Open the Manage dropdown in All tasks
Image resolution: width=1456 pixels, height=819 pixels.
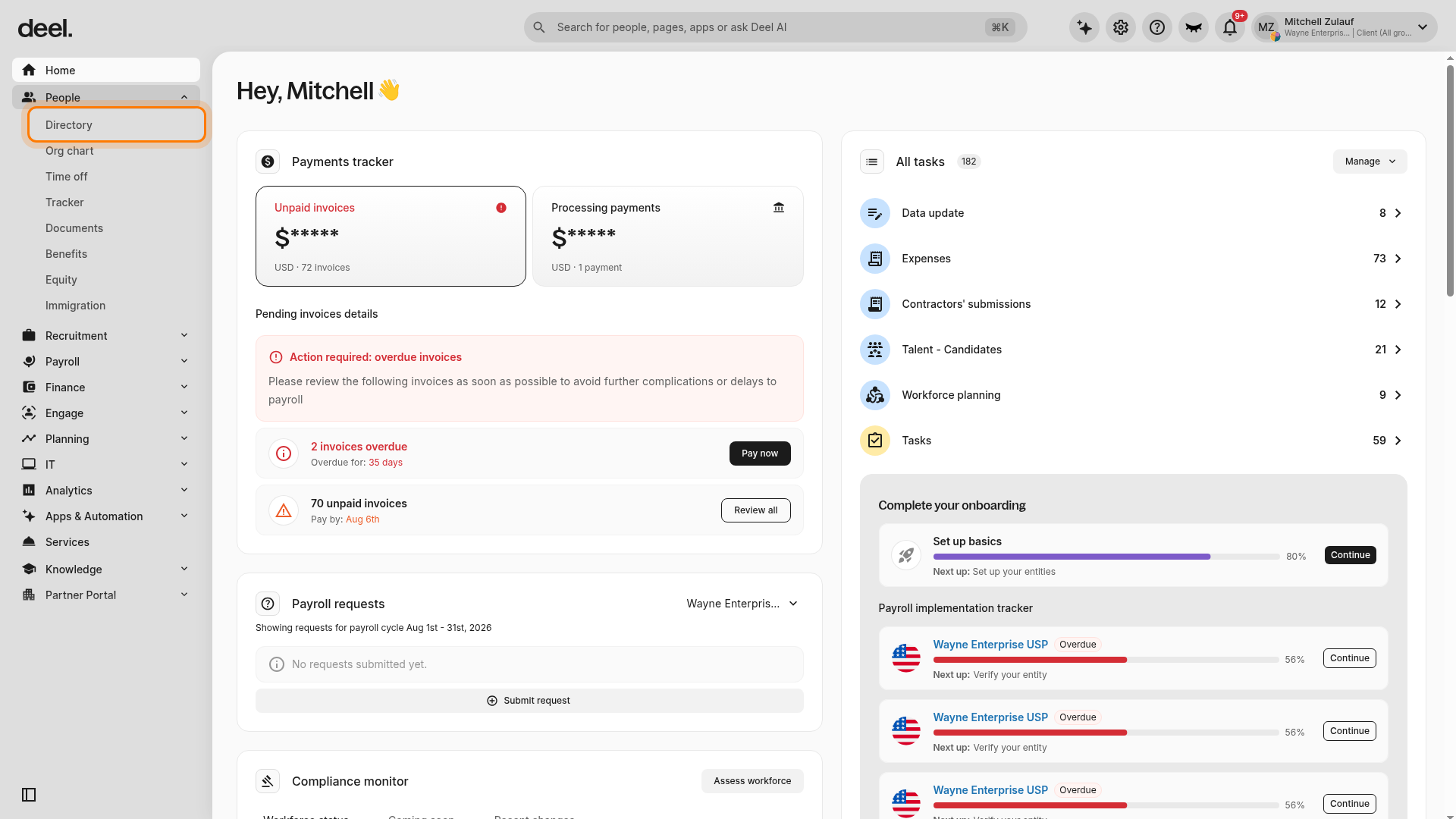(1370, 162)
